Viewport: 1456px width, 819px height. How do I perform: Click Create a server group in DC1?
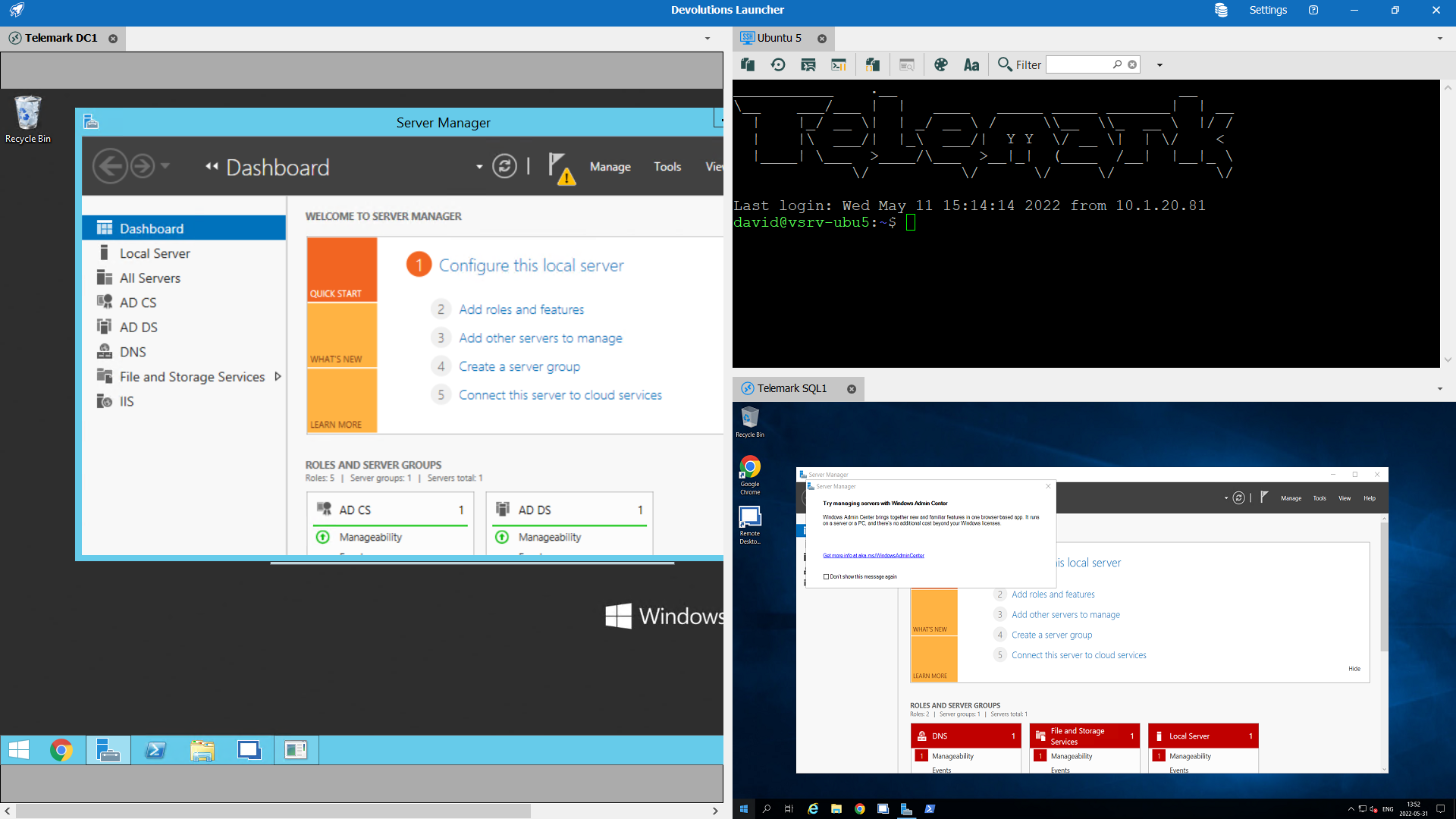(x=519, y=366)
